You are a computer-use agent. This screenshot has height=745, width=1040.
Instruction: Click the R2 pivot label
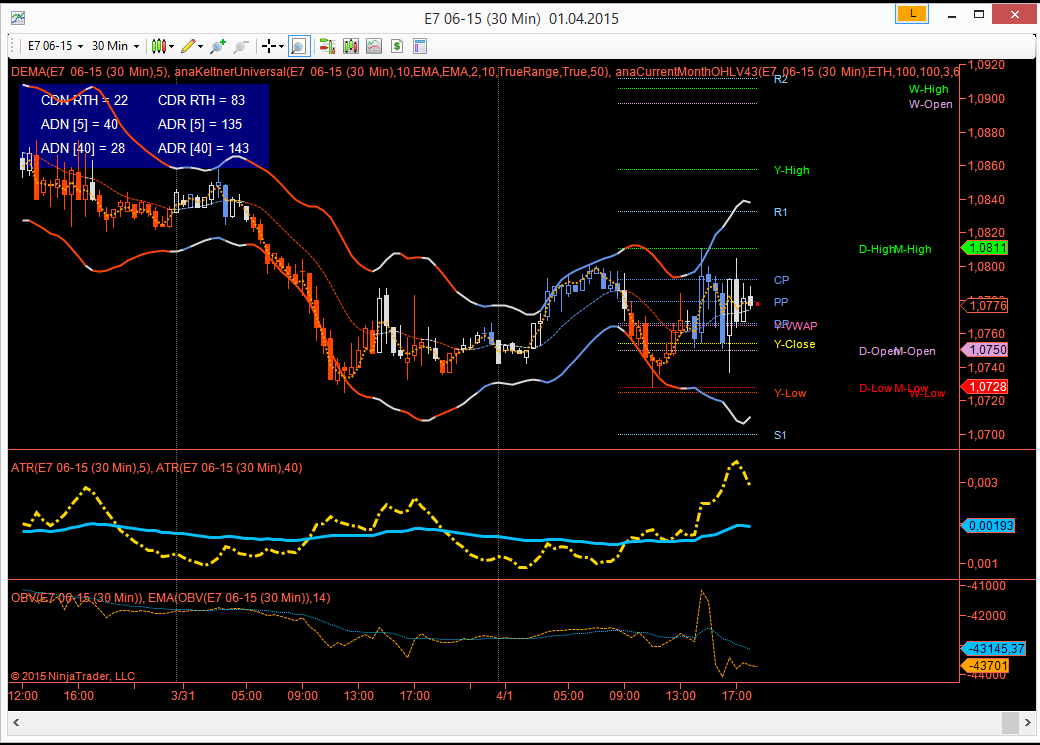tap(781, 79)
